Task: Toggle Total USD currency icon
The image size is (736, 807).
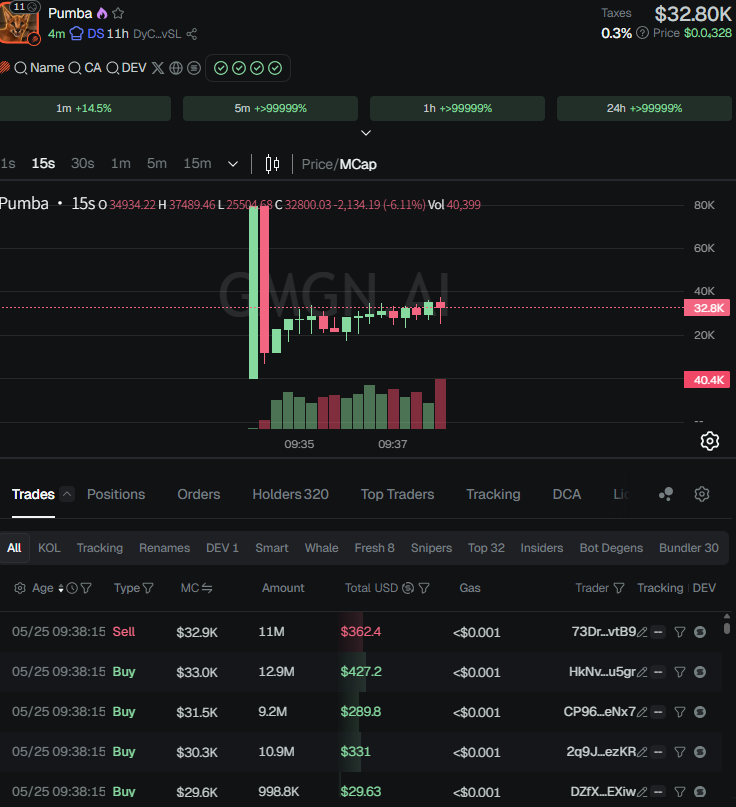Action: pos(408,588)
